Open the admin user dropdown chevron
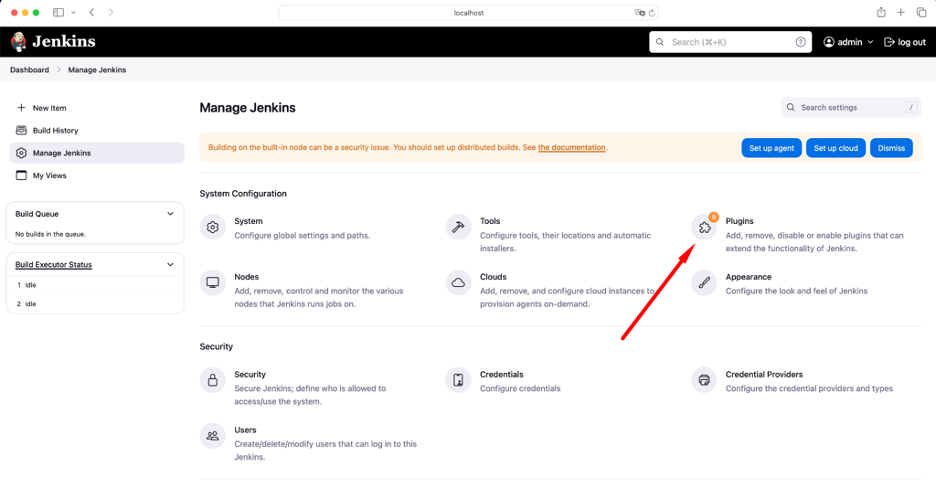Image resolution: width=936 pixels, height=488 pixels. coord(870,42)
